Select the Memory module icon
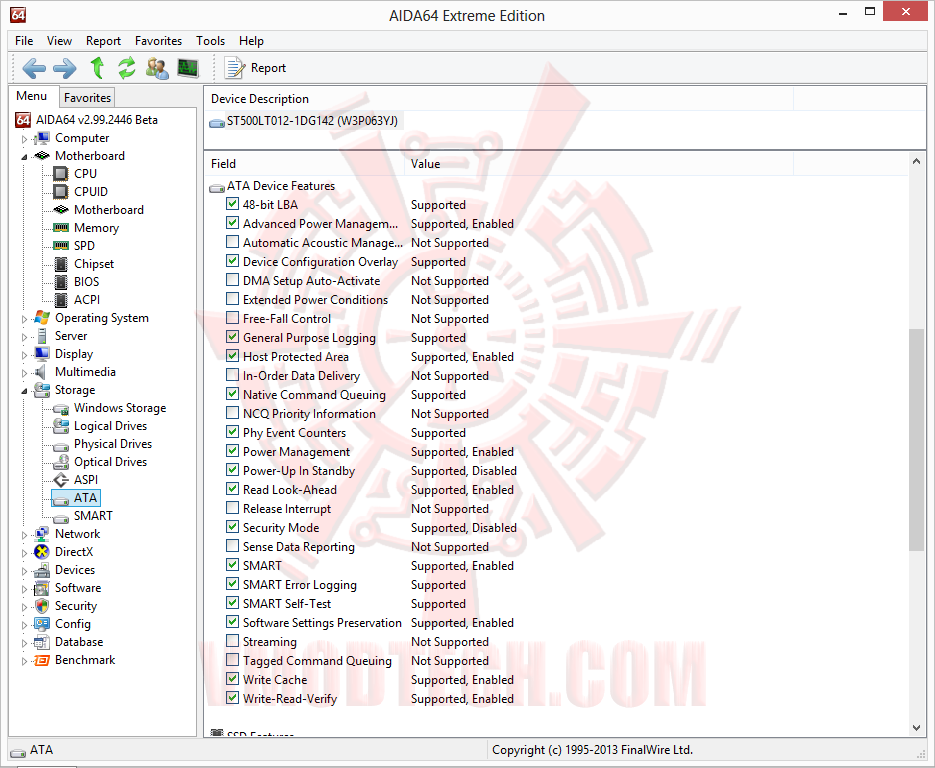Viewport: 935px width, 768px height. click(60, 227)
